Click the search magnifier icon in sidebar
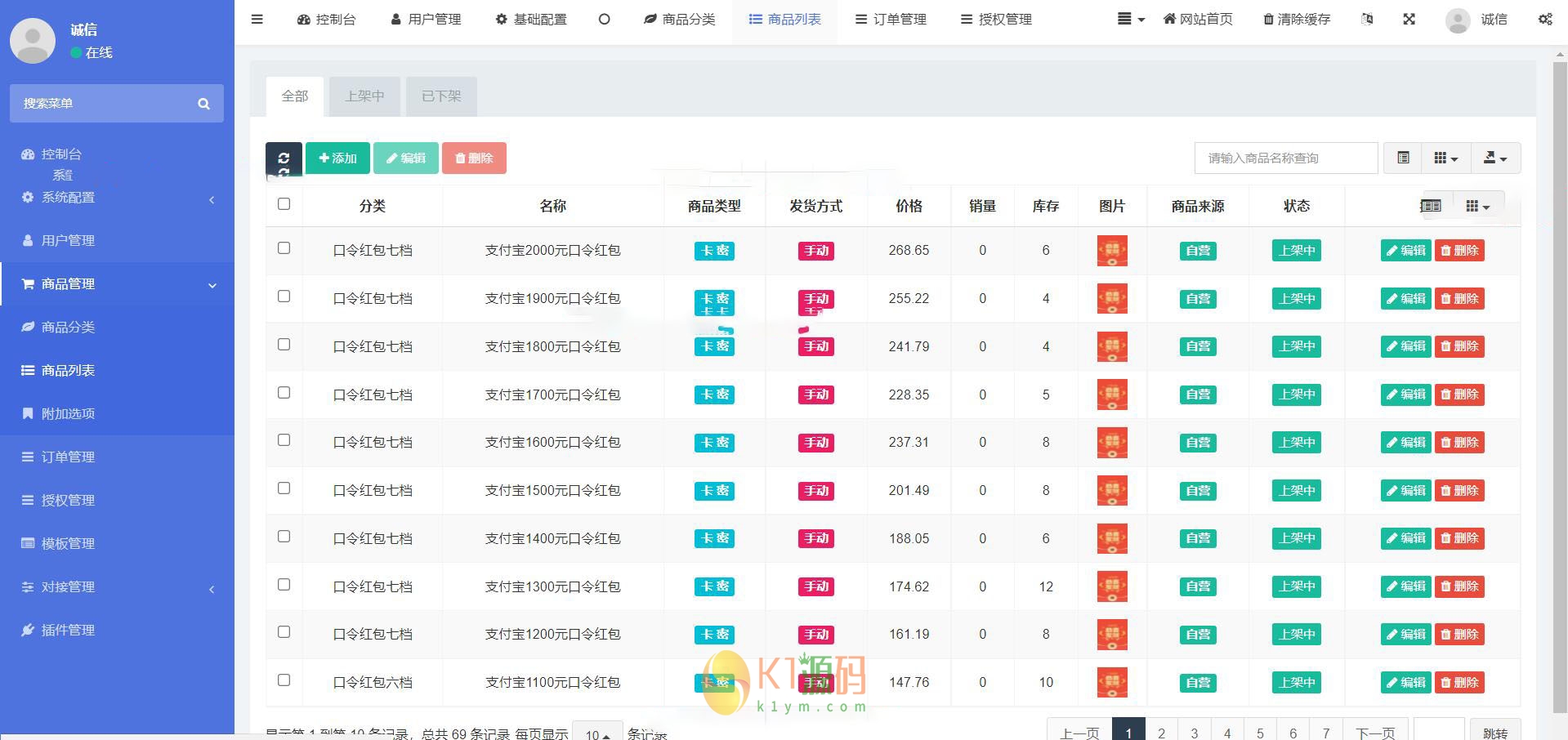1568x740 pixels. (203, 104)
